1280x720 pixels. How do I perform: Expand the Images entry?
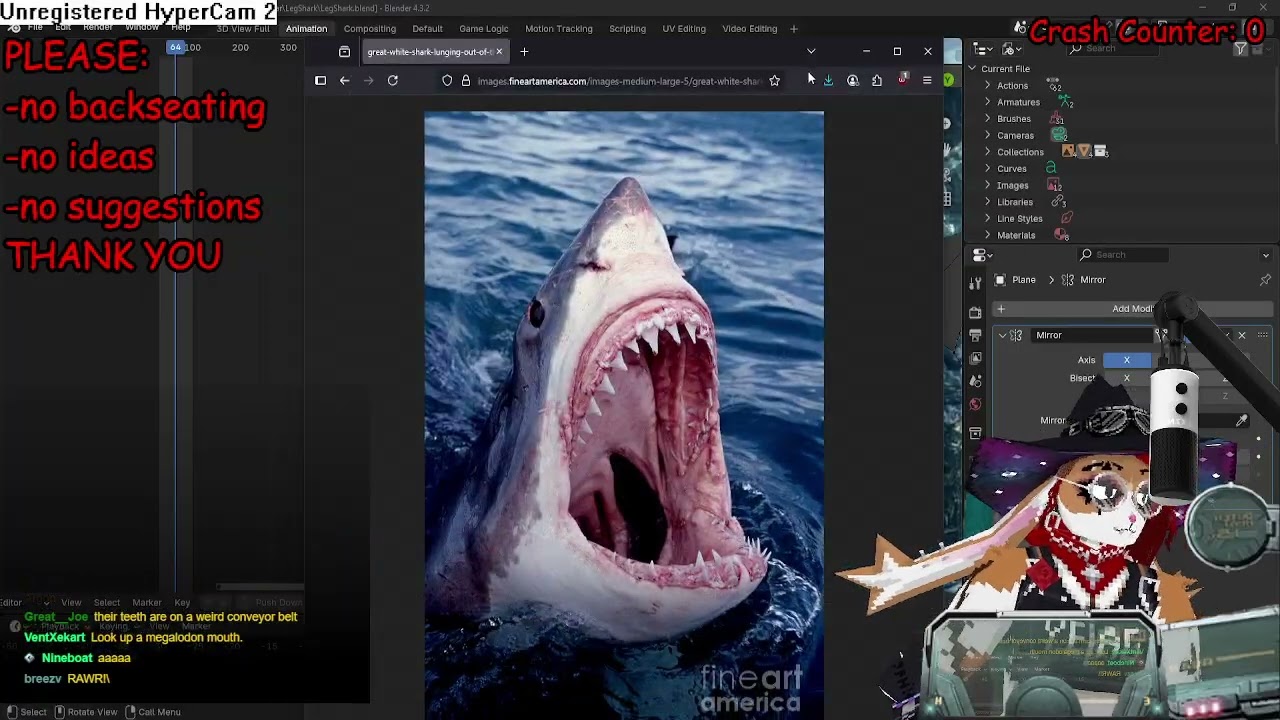tap(988, 185)
